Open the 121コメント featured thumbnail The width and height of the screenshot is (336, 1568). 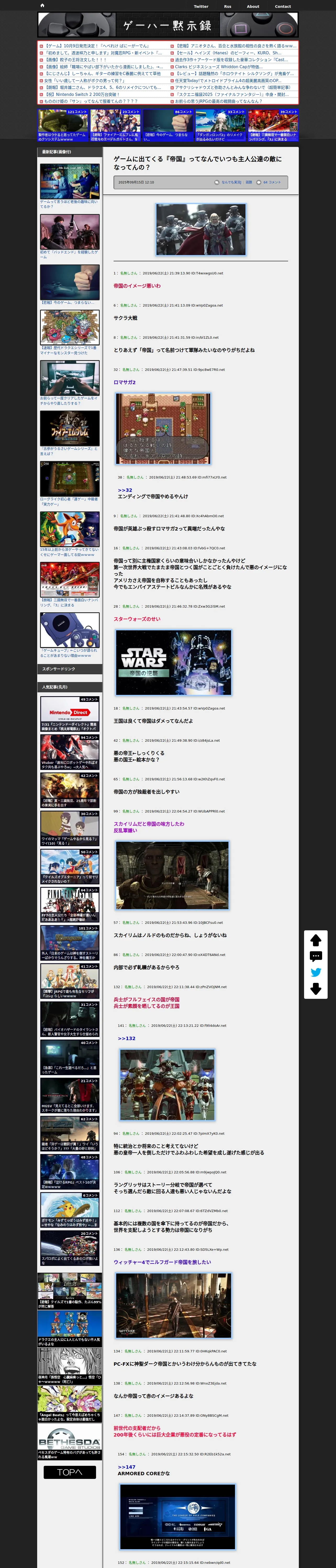pyautogui.click(x=63, y=125)
